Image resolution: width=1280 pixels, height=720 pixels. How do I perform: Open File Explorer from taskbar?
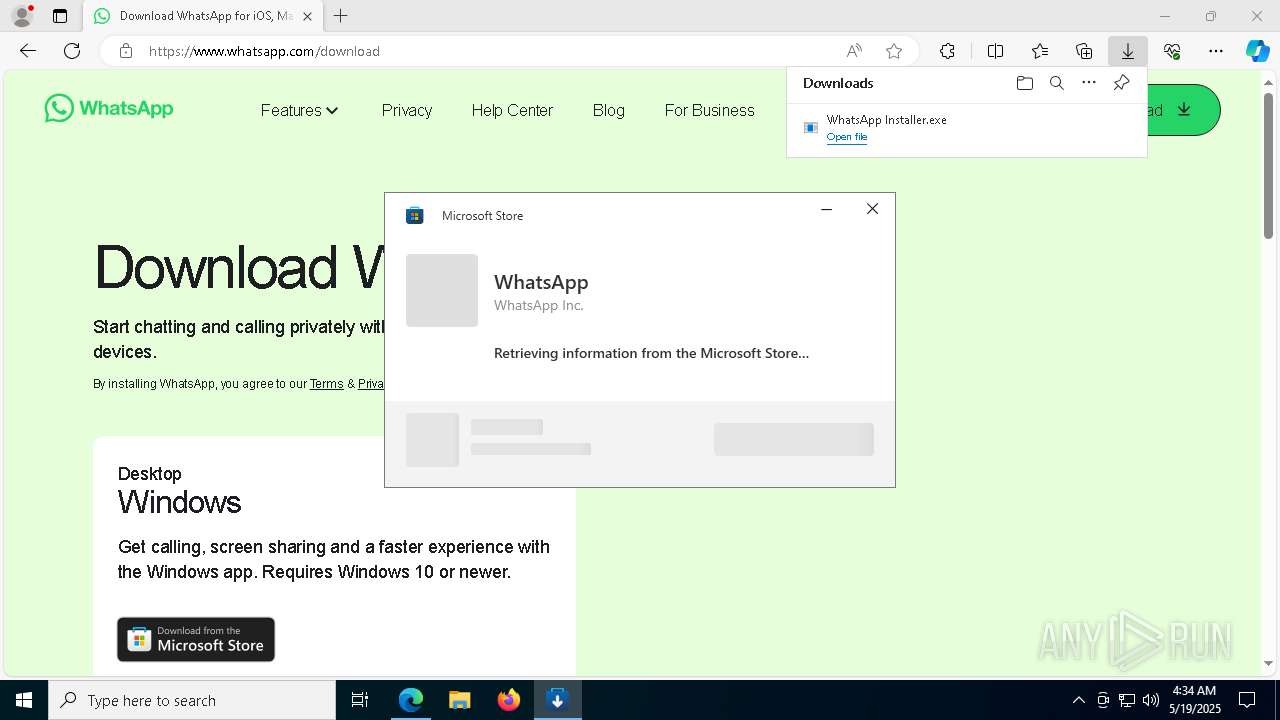pyautogui.click(x=460, y=700)
